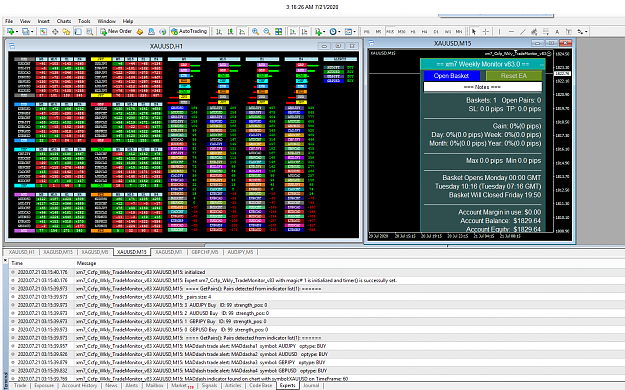625x390 pixels.
Task: Switch timeframe to W1
Action: 448,32
